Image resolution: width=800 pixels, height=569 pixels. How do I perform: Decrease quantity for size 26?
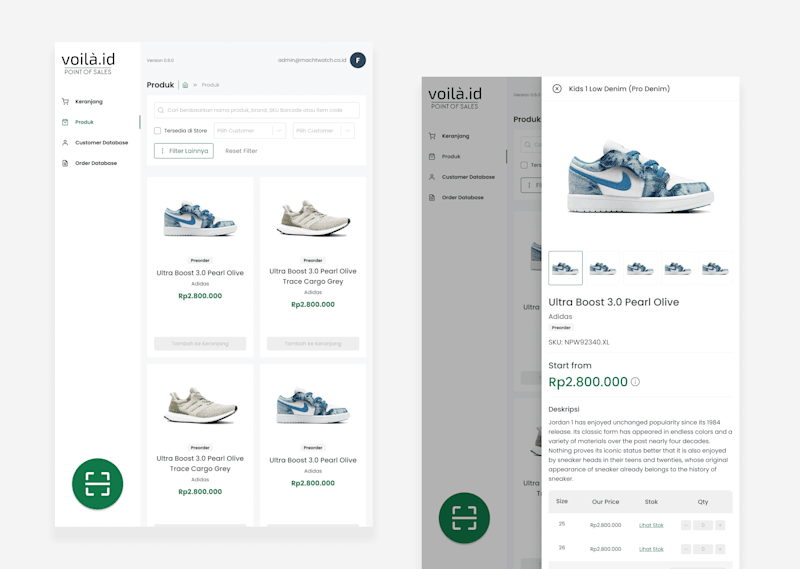tap(686, 549)
